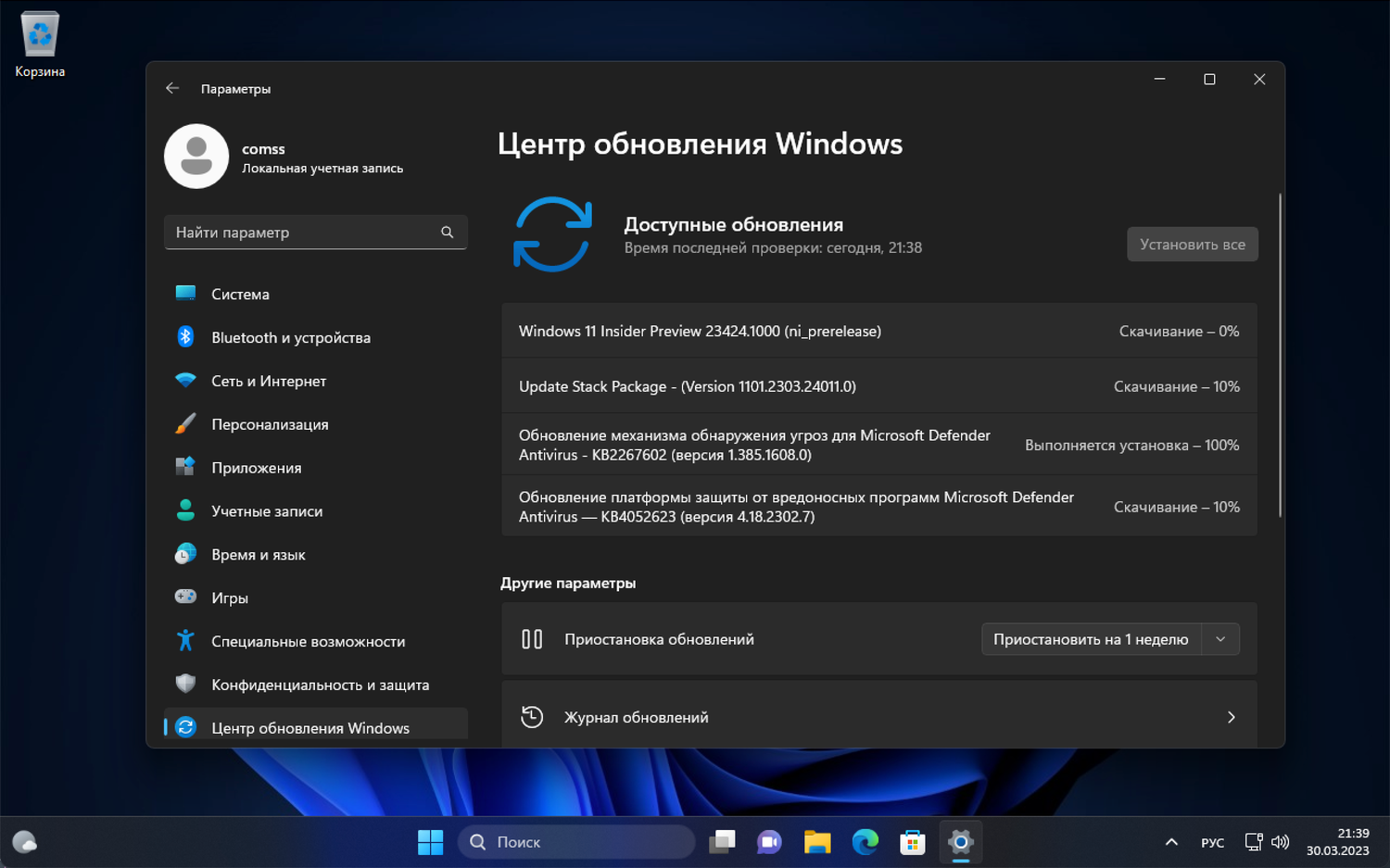Show hidden tray icons with the taskbar chevron
Viewport: 1390px width, 868px height.
point(1170,841)
